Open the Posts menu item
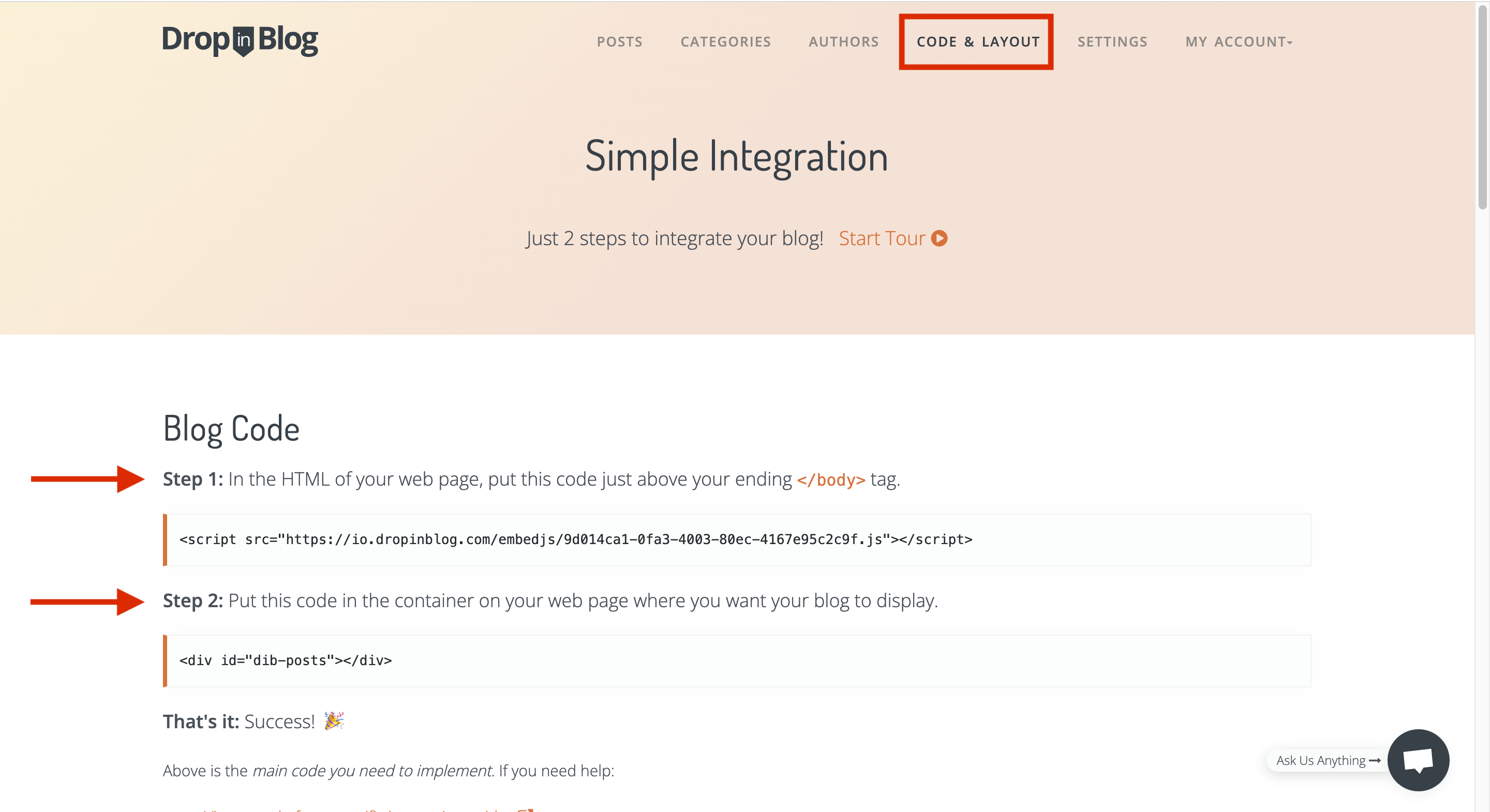The width and height of the screenshot is (1490, 812). point(619,42)
